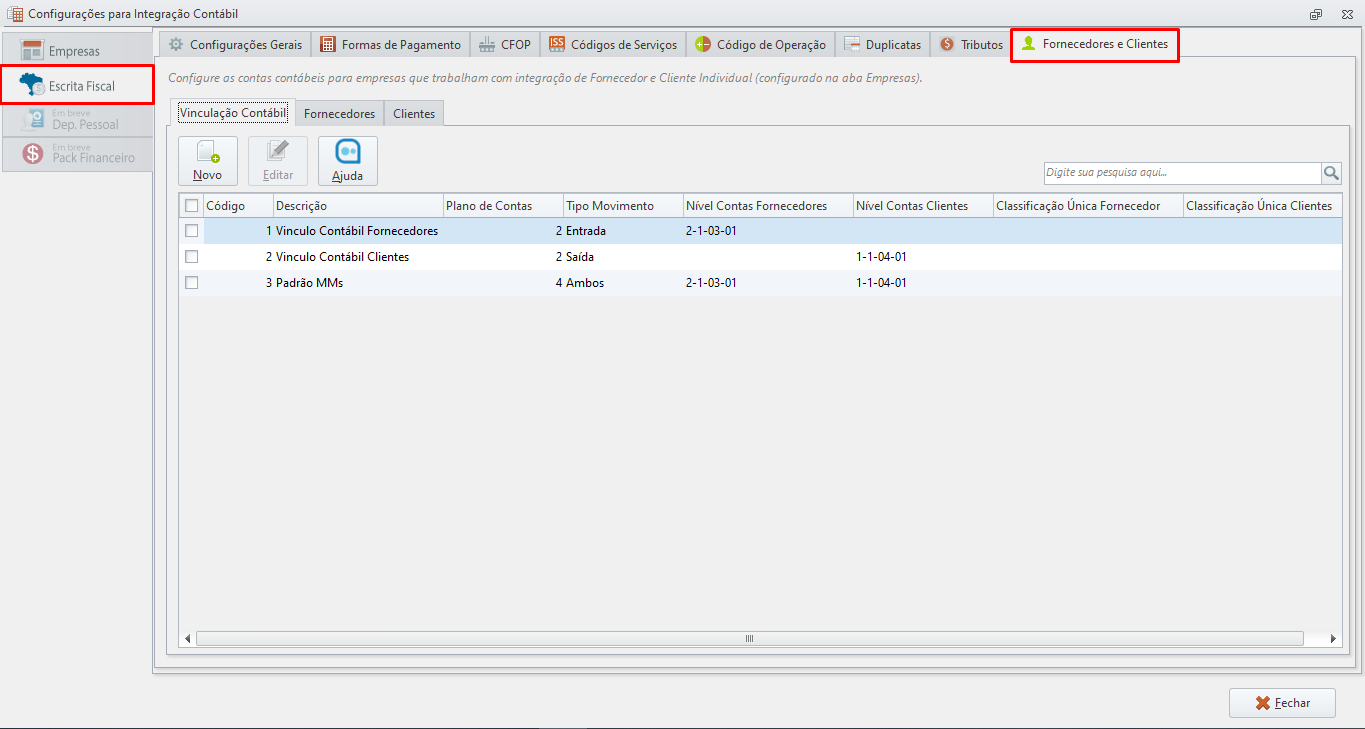The height and width of the screenshot is (729, 1365).
Task: Switch to the Fornecedores sub-tab
Action: click(339, 113)
